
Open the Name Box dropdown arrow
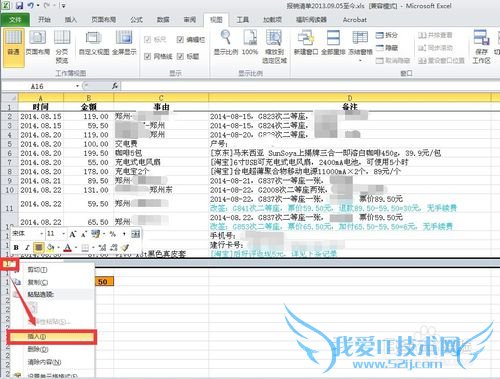point(77,86)
